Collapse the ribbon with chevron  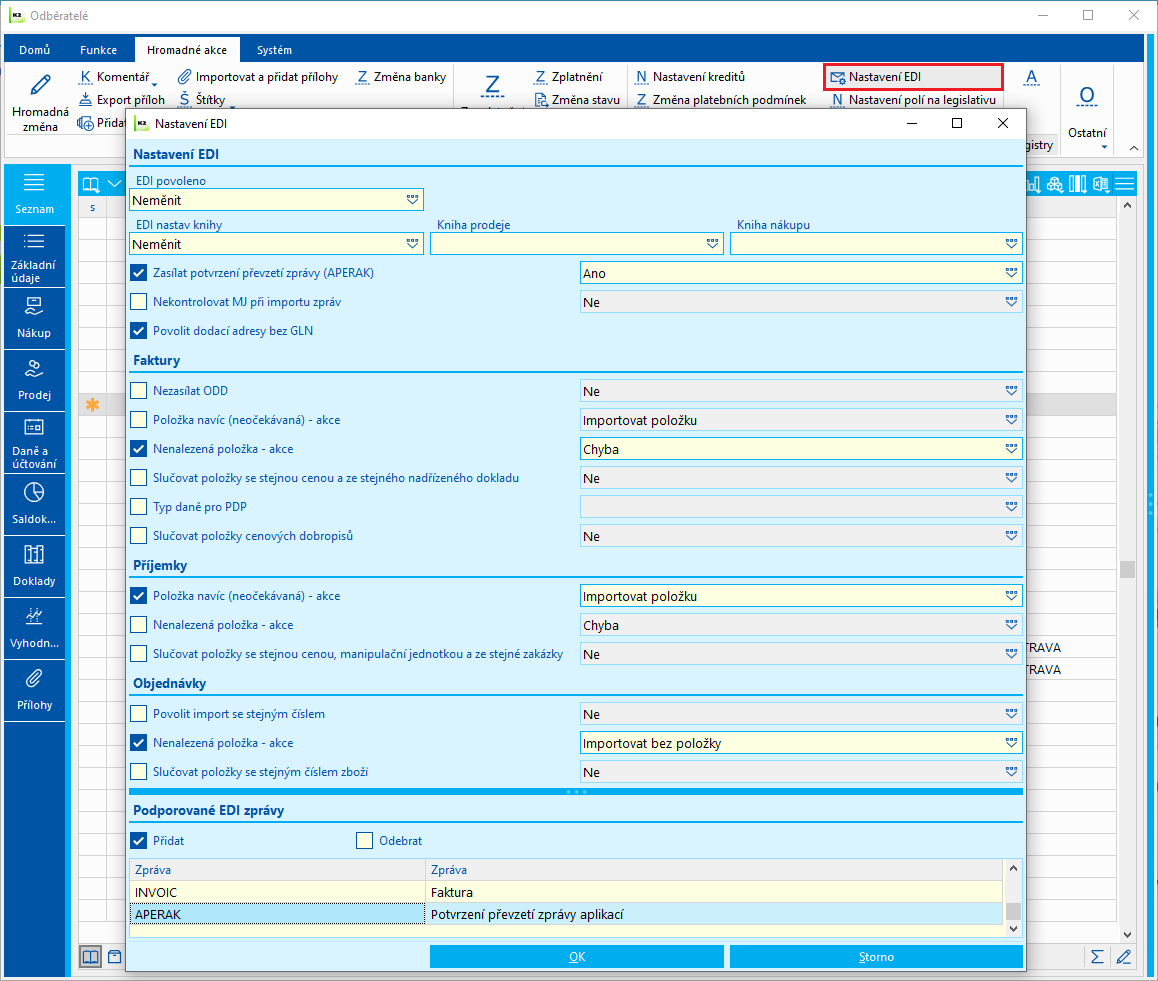coord(1134,148)
